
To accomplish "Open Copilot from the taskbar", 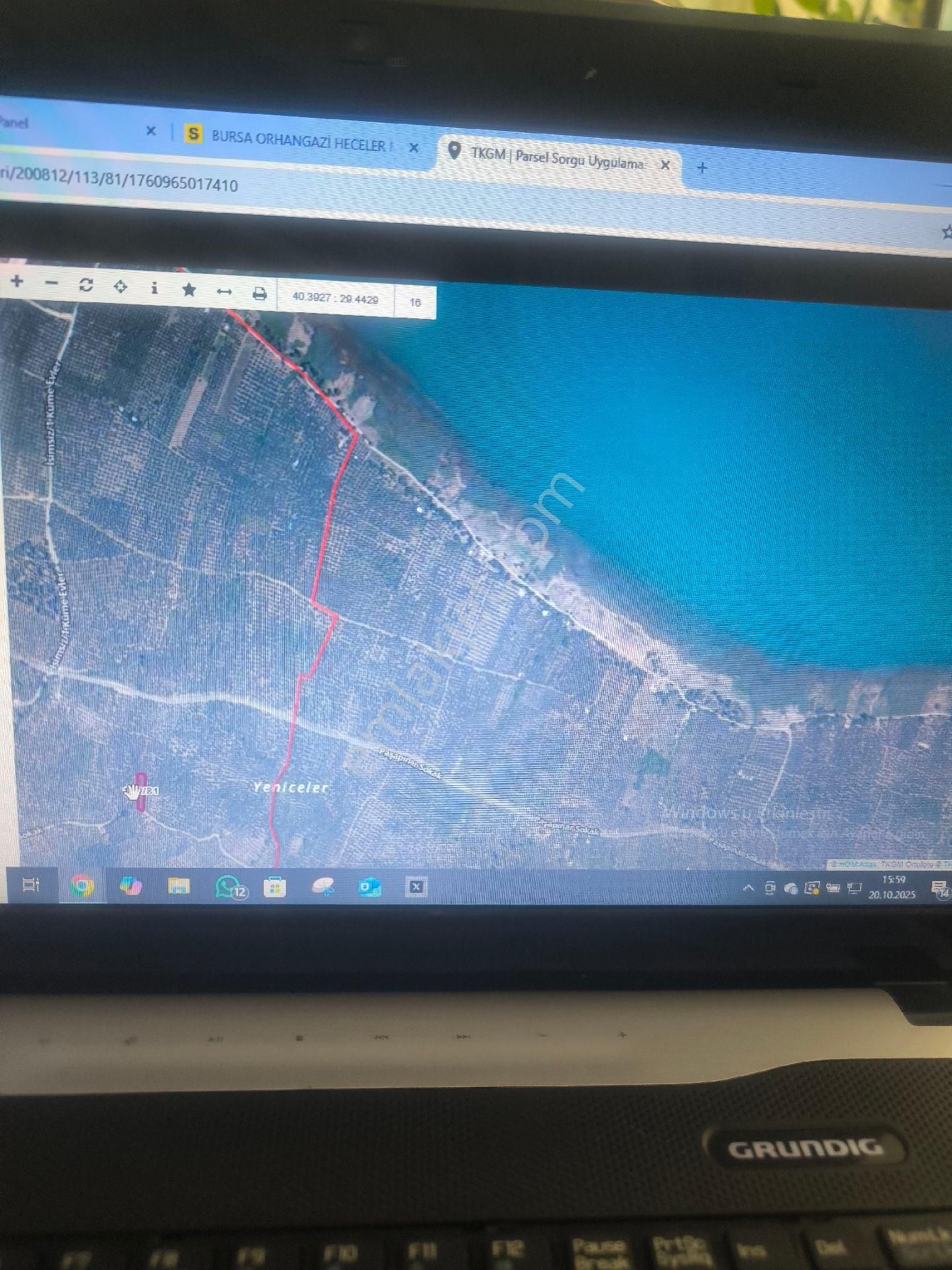I will pos(130,886).
